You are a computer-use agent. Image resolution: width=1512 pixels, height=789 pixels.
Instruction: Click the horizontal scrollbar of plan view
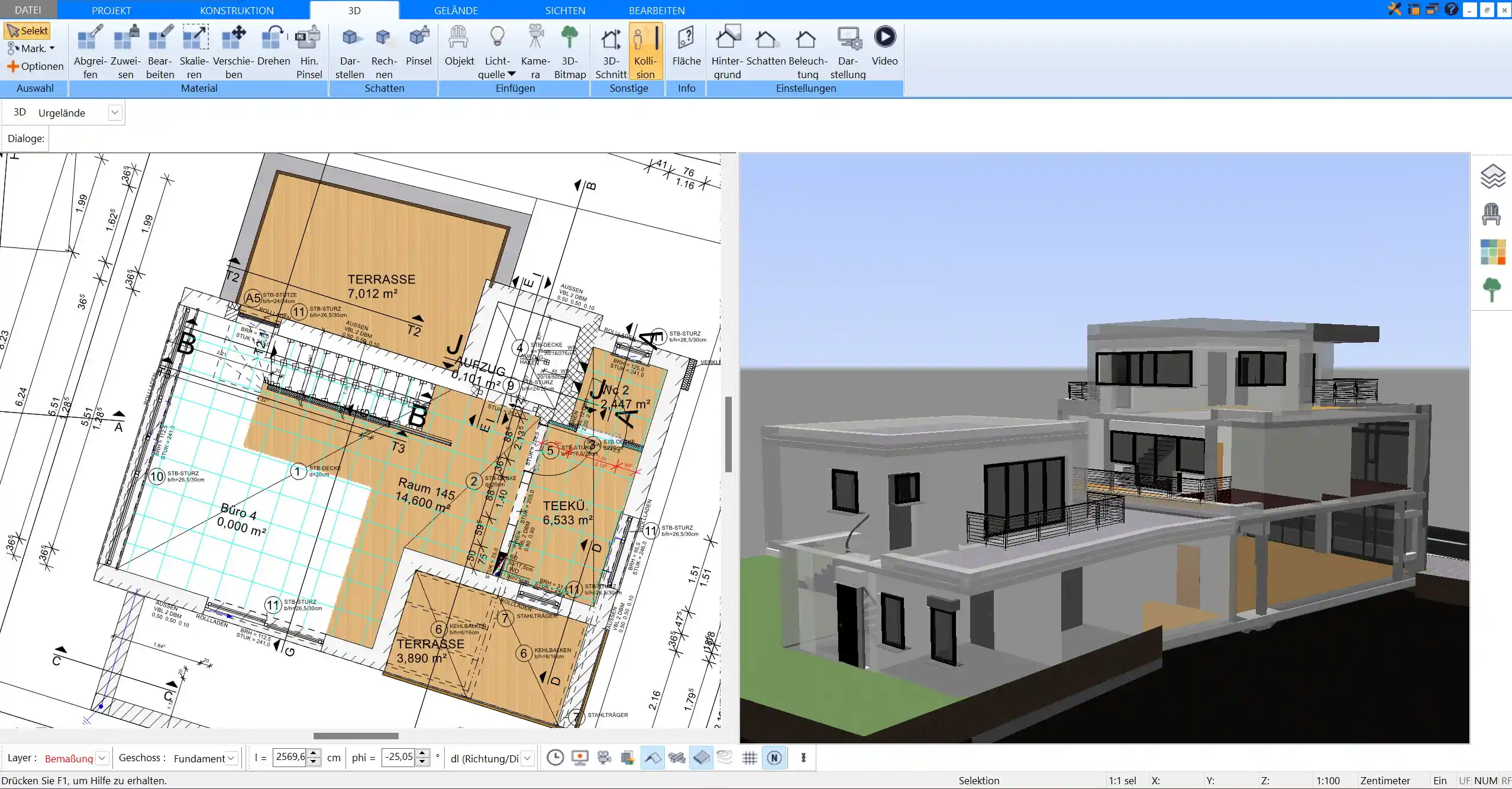tap(356, 736)
